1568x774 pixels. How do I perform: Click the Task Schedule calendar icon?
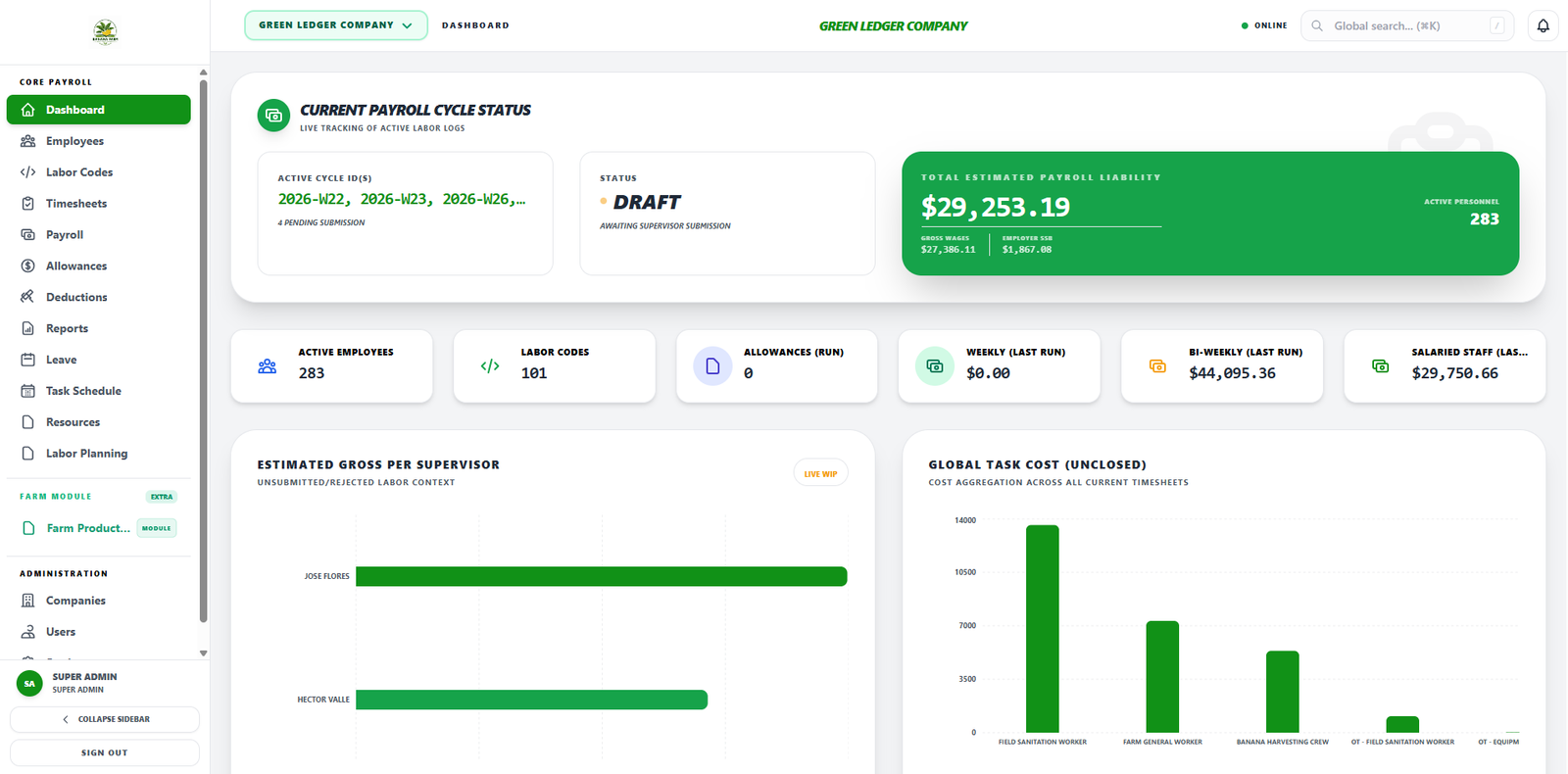click(x=28, y=391)
